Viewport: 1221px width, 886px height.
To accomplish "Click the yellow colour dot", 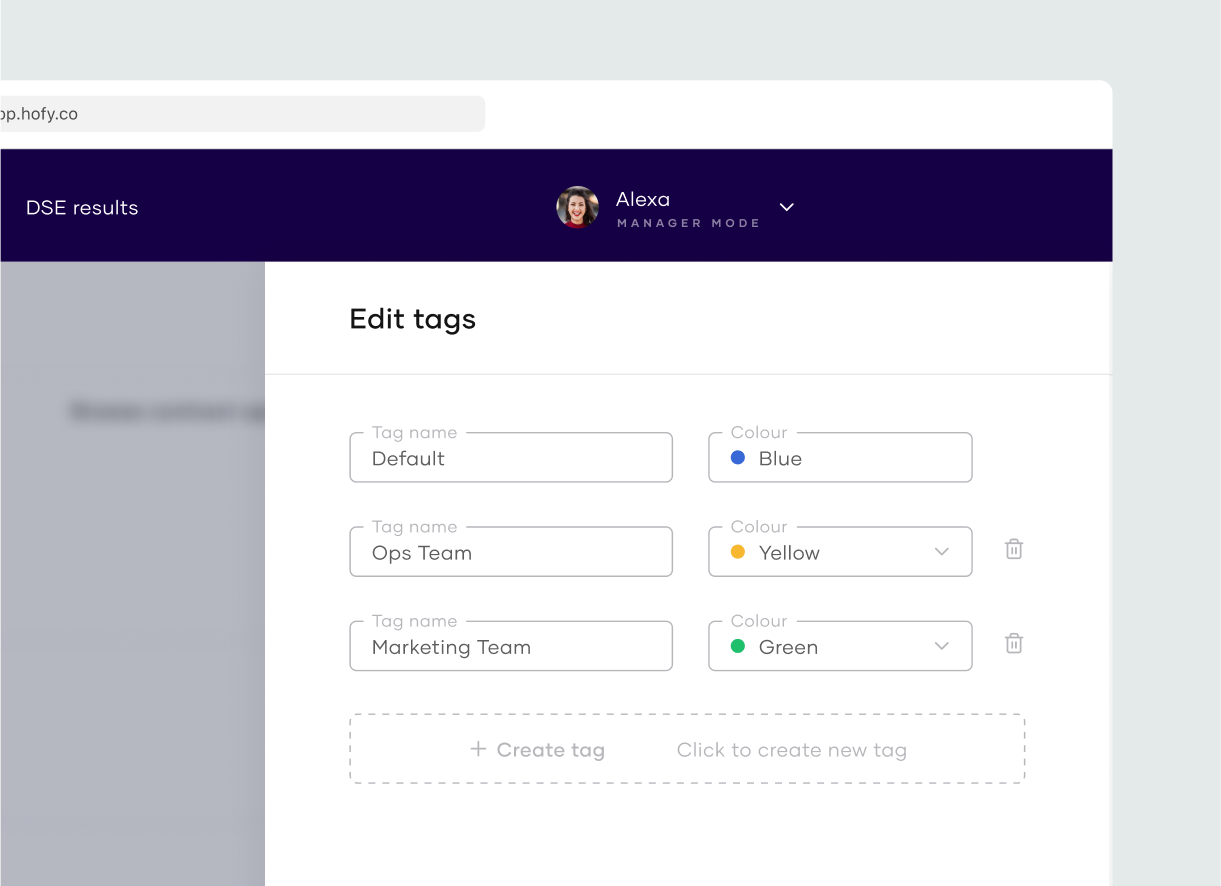I will (738, 552).
